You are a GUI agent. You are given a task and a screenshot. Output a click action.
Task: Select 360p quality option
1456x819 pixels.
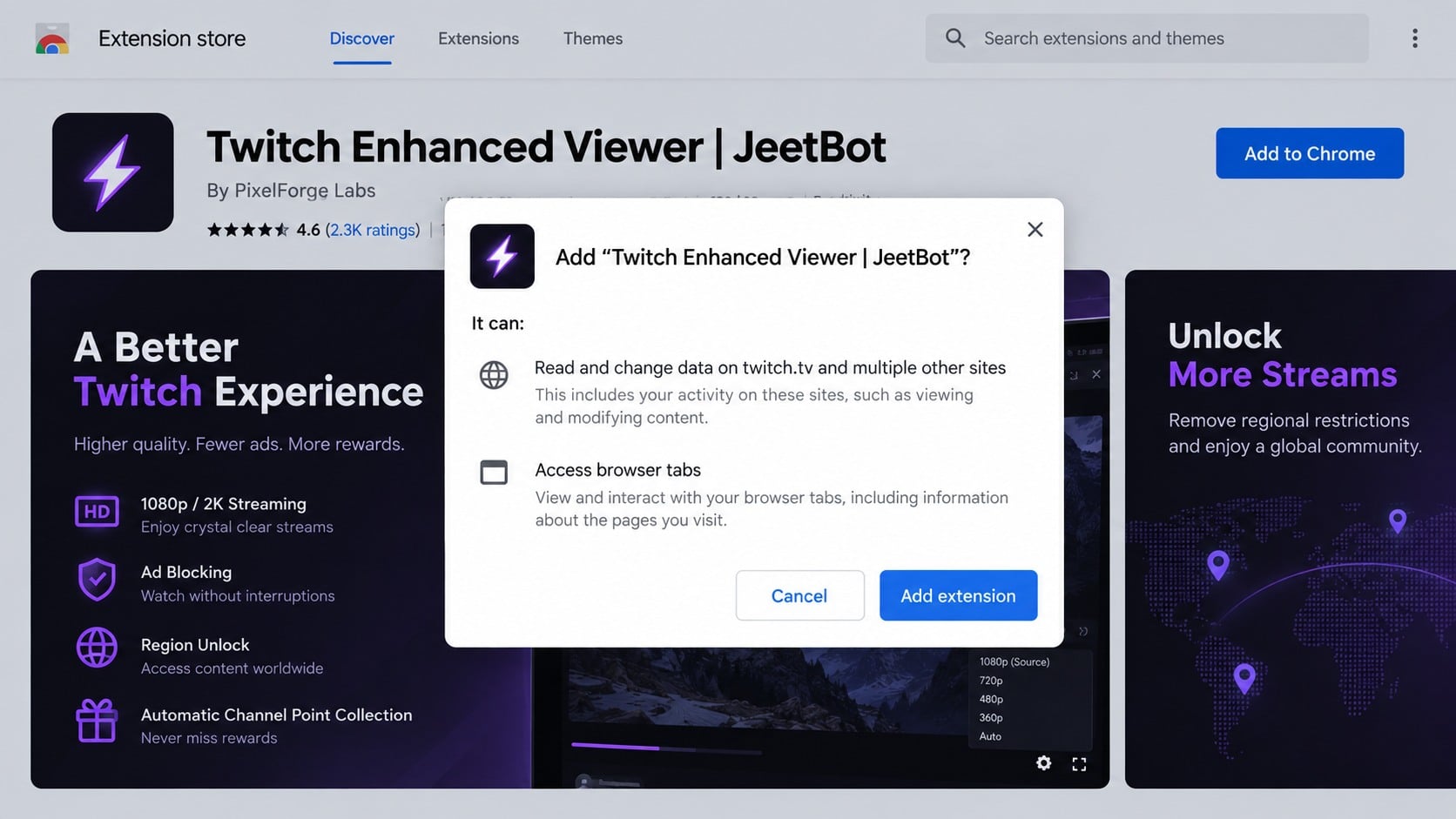[x=991, y=718]
